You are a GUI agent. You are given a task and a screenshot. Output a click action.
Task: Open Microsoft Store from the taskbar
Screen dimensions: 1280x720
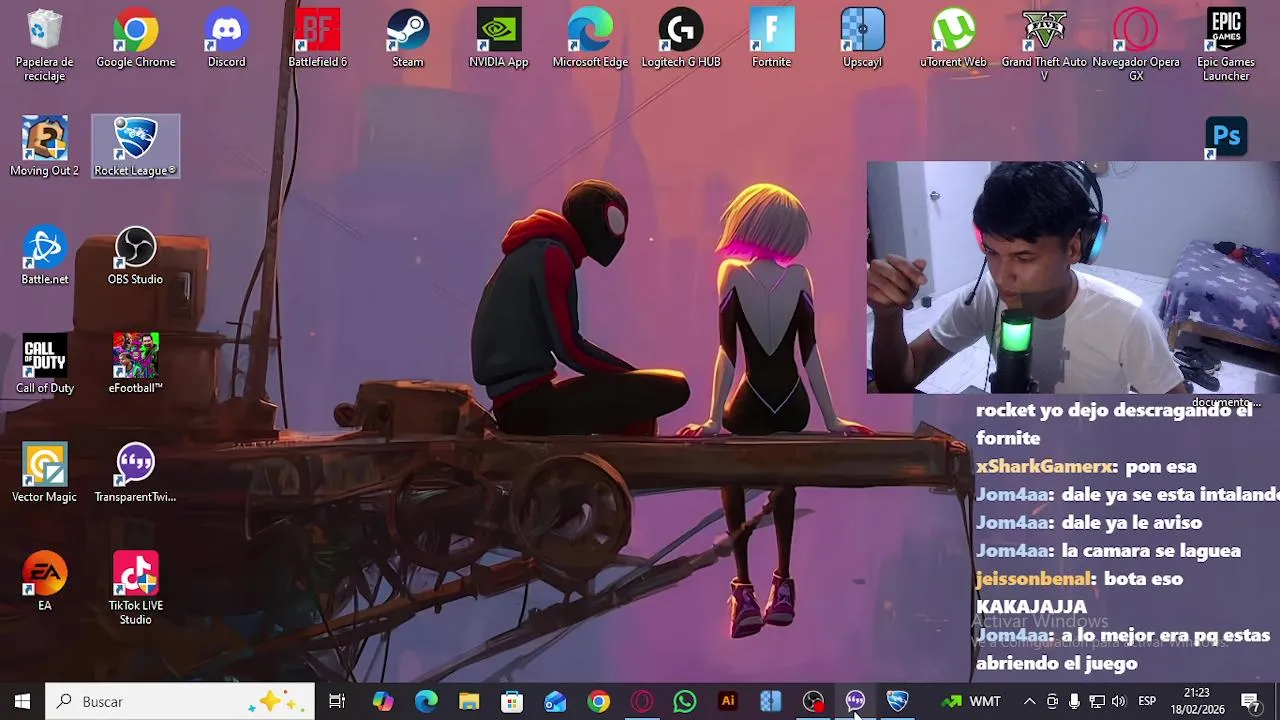tap(512, 701)
